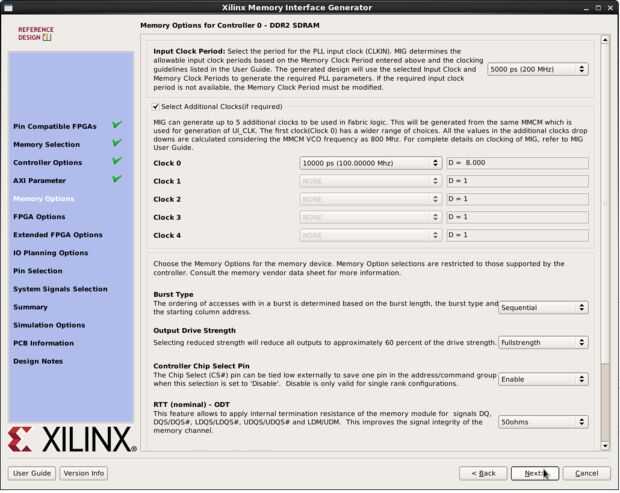Image resolution: width=620 pixels, height=493 pixels.
Task: Click the Clock 0 divider field D = 8.000
Action: click(517, 163)
